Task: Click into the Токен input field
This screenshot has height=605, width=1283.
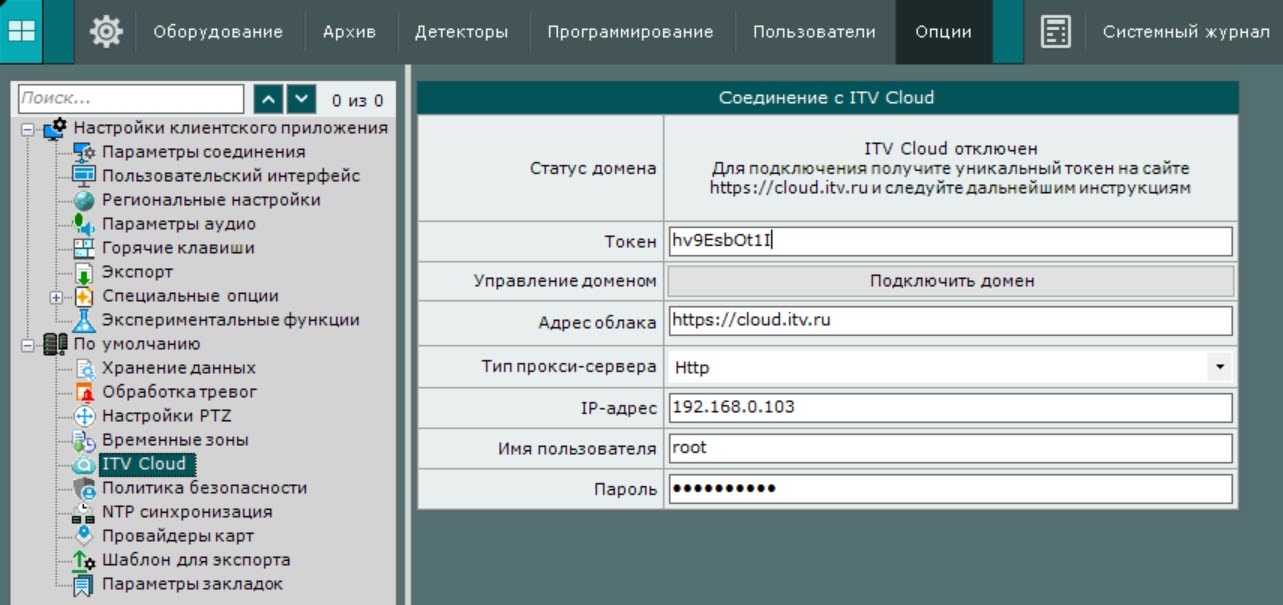Action: click(x=948, y=241)
